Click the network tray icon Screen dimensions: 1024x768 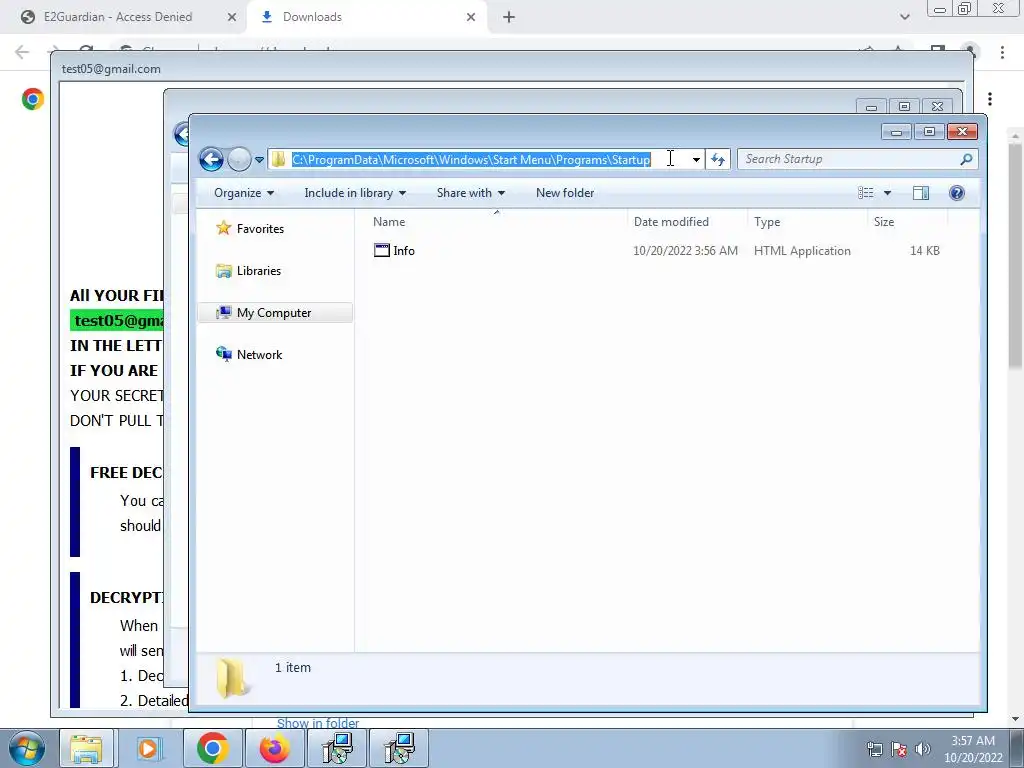click(874, 749)
